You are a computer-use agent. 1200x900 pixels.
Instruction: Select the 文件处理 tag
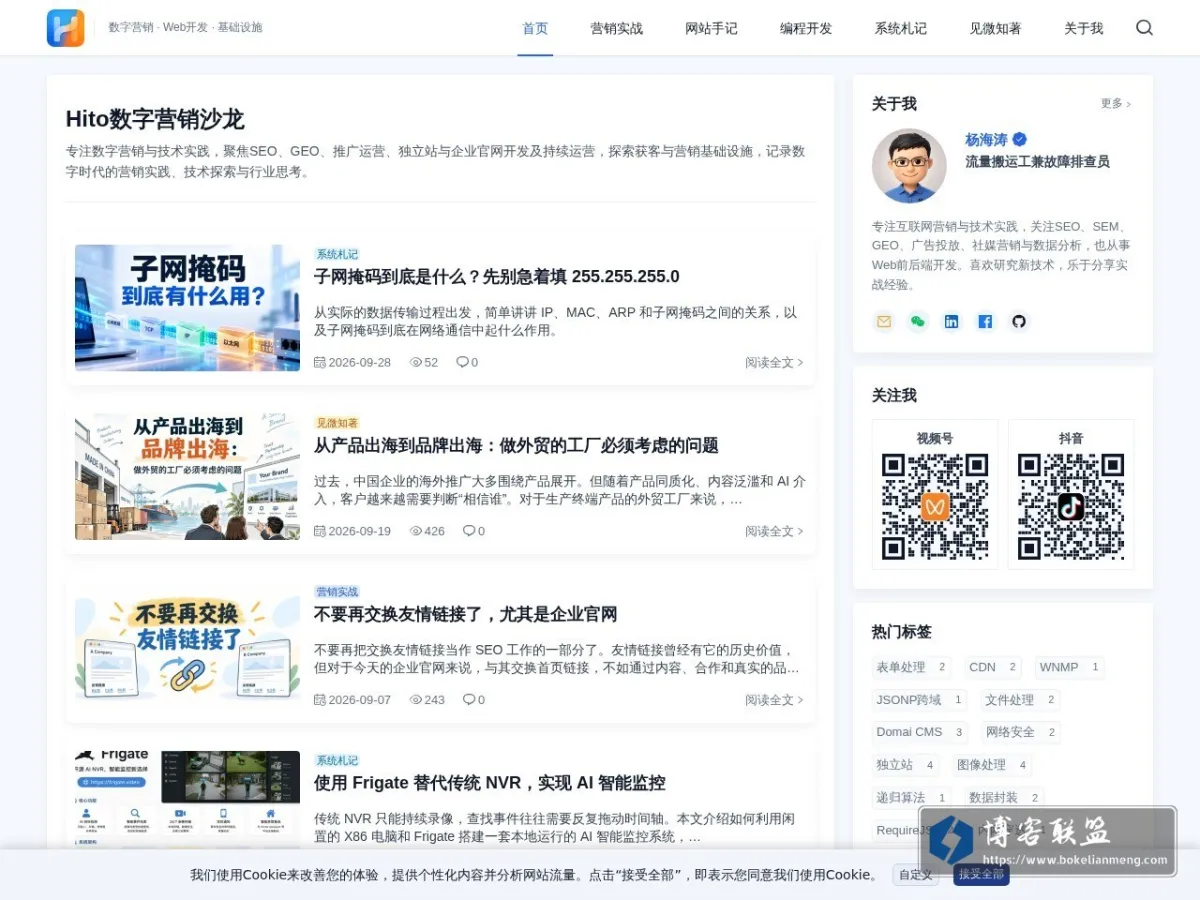coord(1020,700)
